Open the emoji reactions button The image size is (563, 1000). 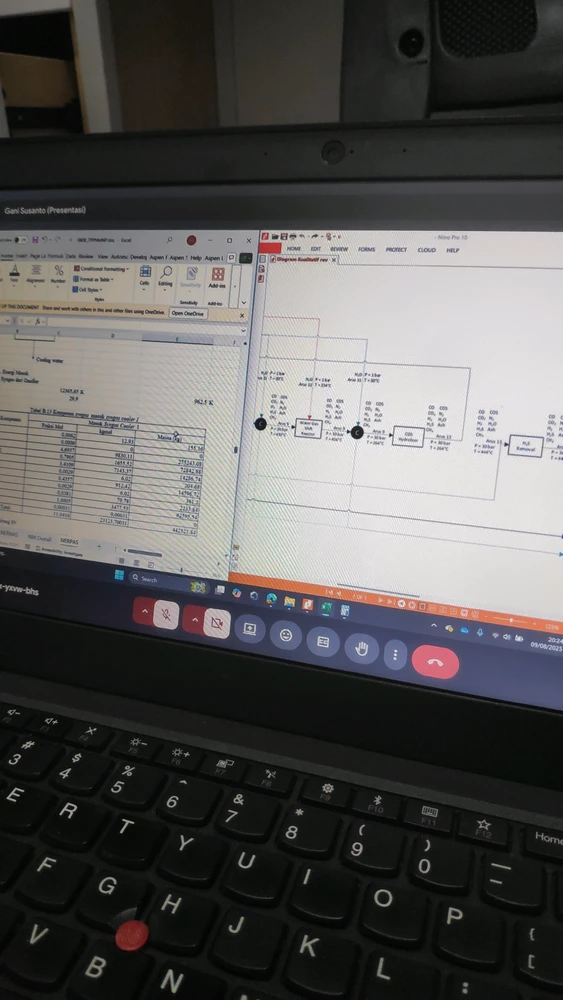coord(286,635)
